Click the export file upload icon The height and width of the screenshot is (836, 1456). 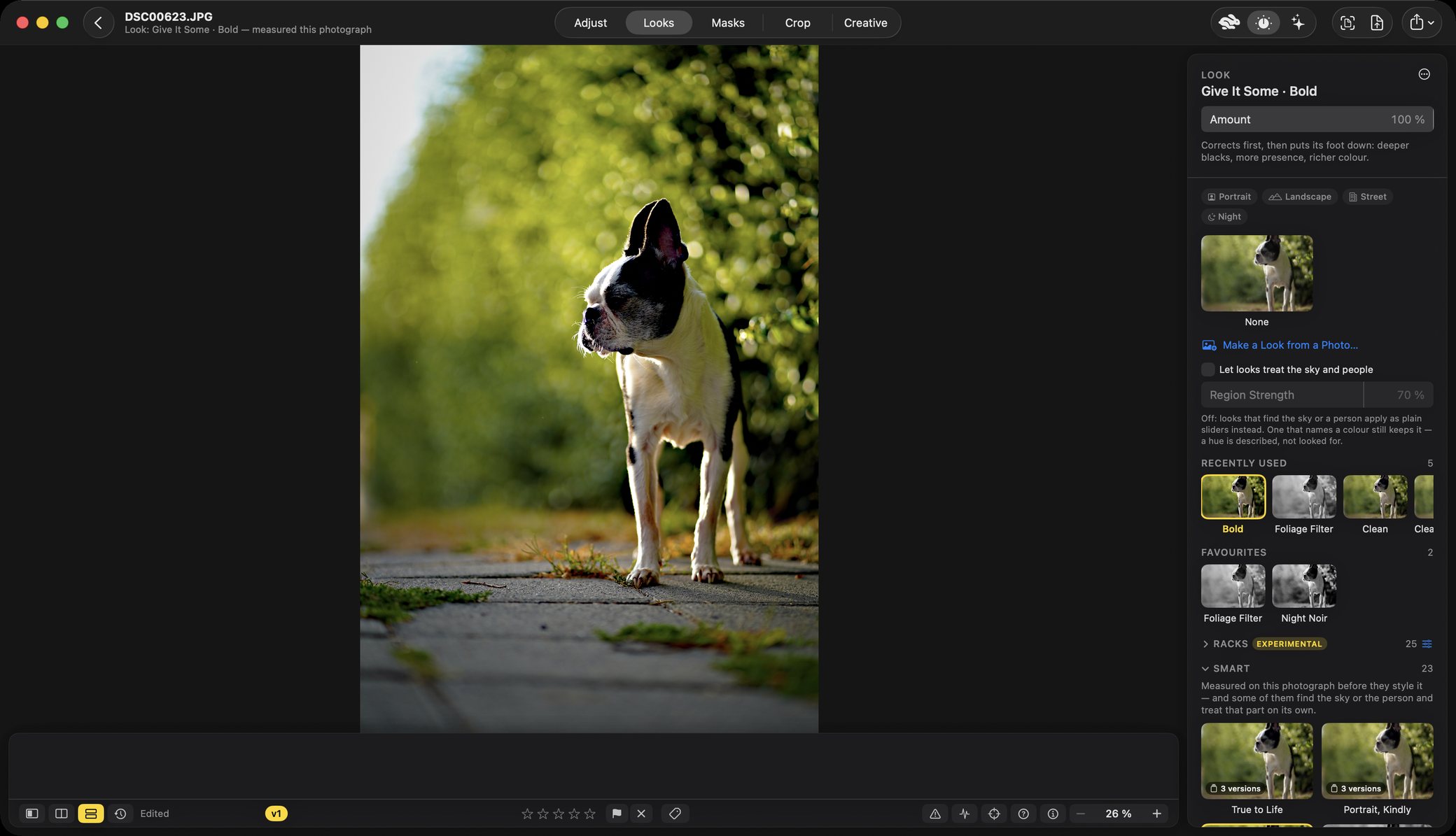click(x=1377, y=22)
